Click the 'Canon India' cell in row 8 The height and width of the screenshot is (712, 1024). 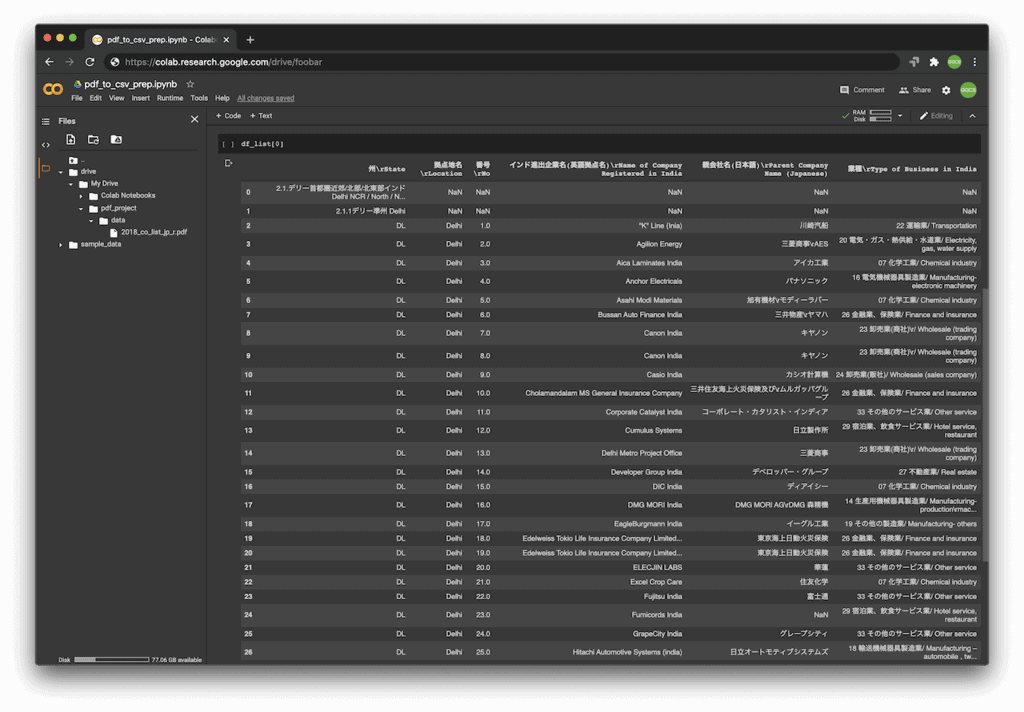[x=663, y=333]
